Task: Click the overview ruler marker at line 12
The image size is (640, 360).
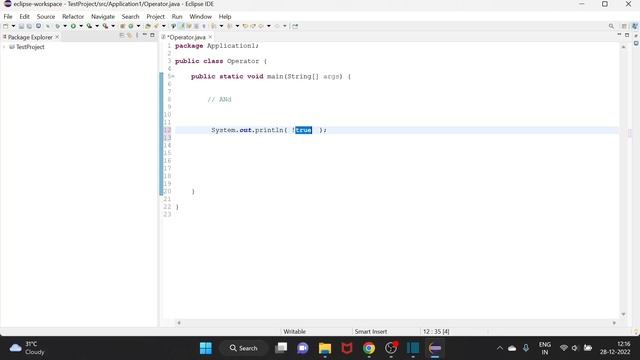Action: coord(630,133)
